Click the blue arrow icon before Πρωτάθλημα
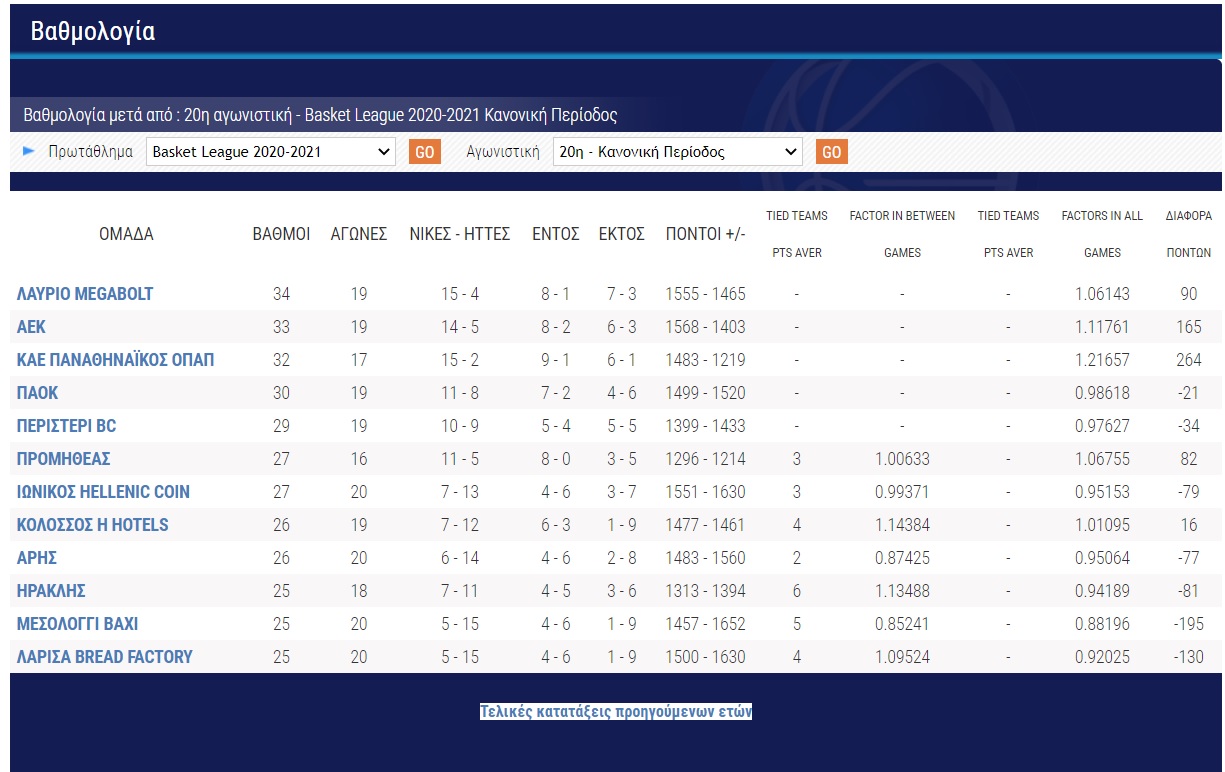This screenshot has height=772, width=1225. tap(29, 152)
